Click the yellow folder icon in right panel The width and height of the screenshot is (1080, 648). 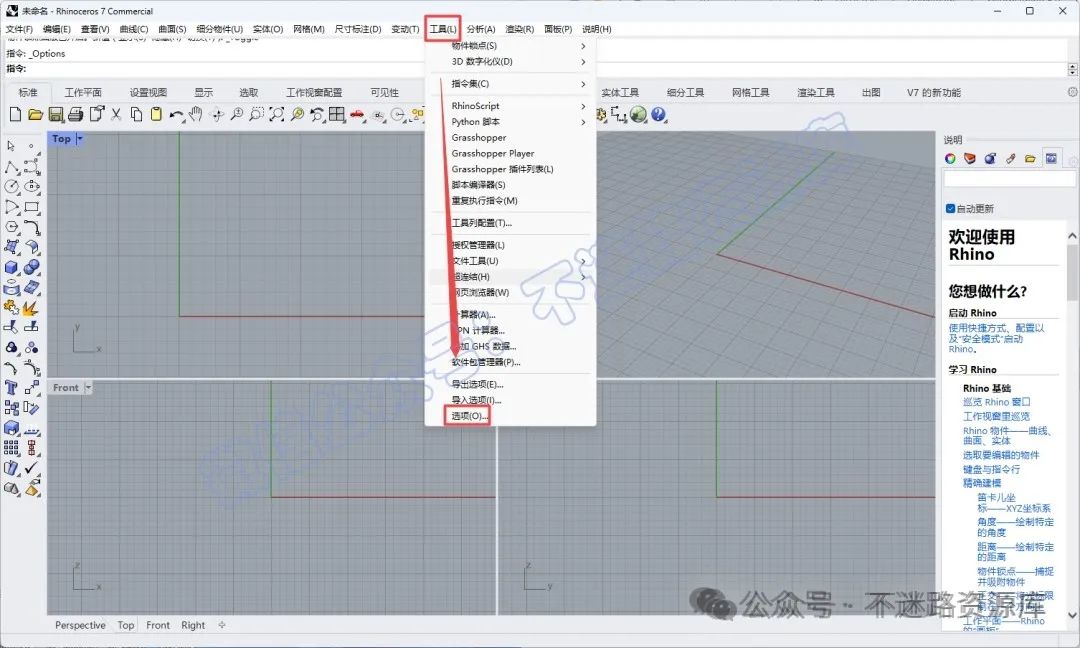pos(1030,158)
